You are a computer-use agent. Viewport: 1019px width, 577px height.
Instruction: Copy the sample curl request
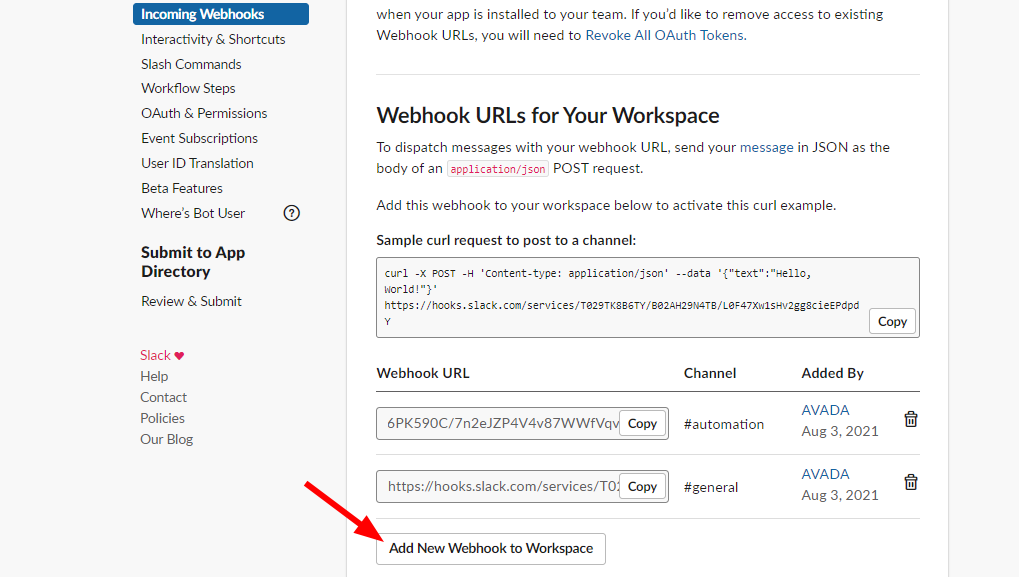pyautogui.click(x=892, y=321)
